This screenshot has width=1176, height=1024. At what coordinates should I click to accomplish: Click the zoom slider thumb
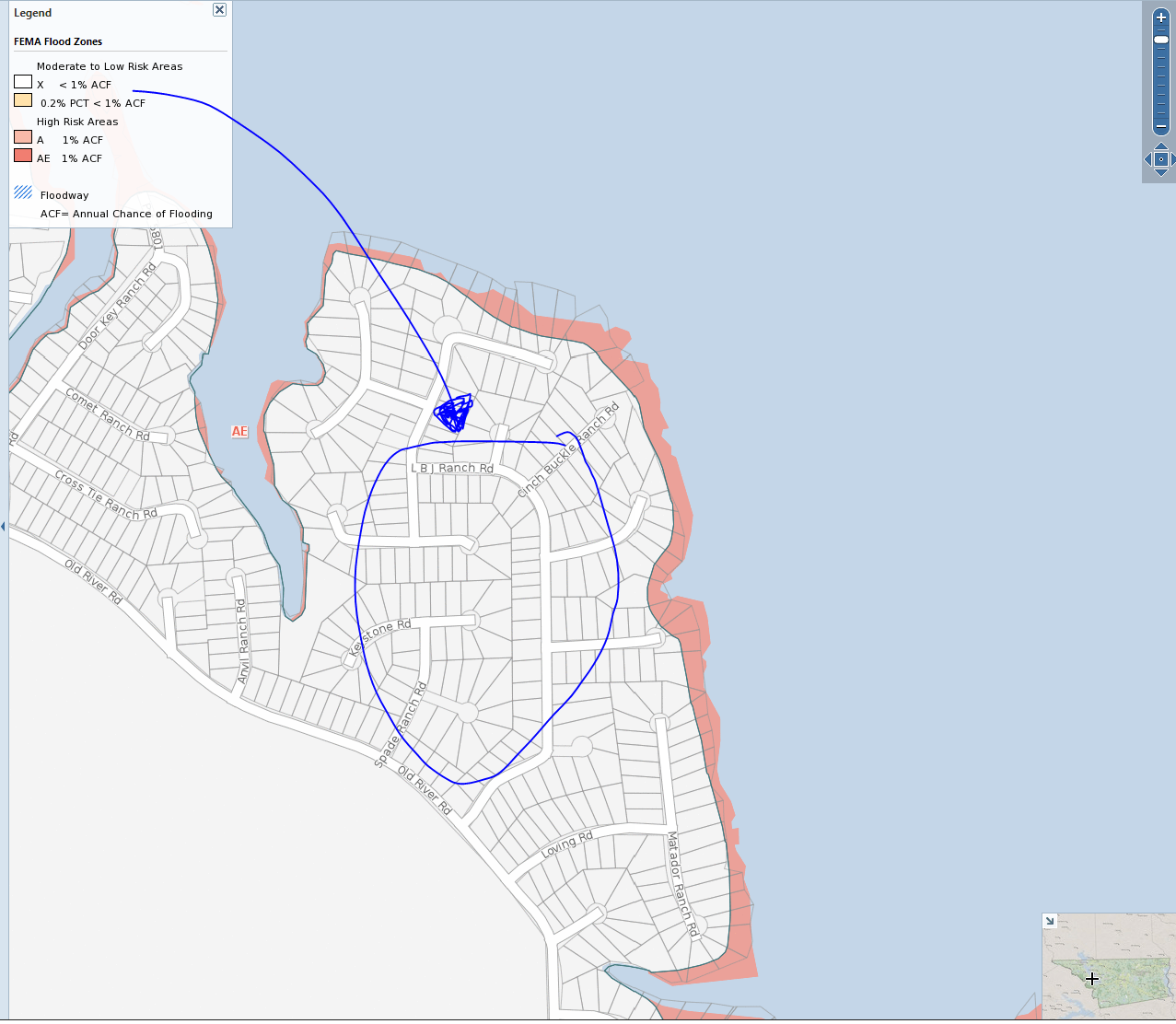coord(1160,40)
